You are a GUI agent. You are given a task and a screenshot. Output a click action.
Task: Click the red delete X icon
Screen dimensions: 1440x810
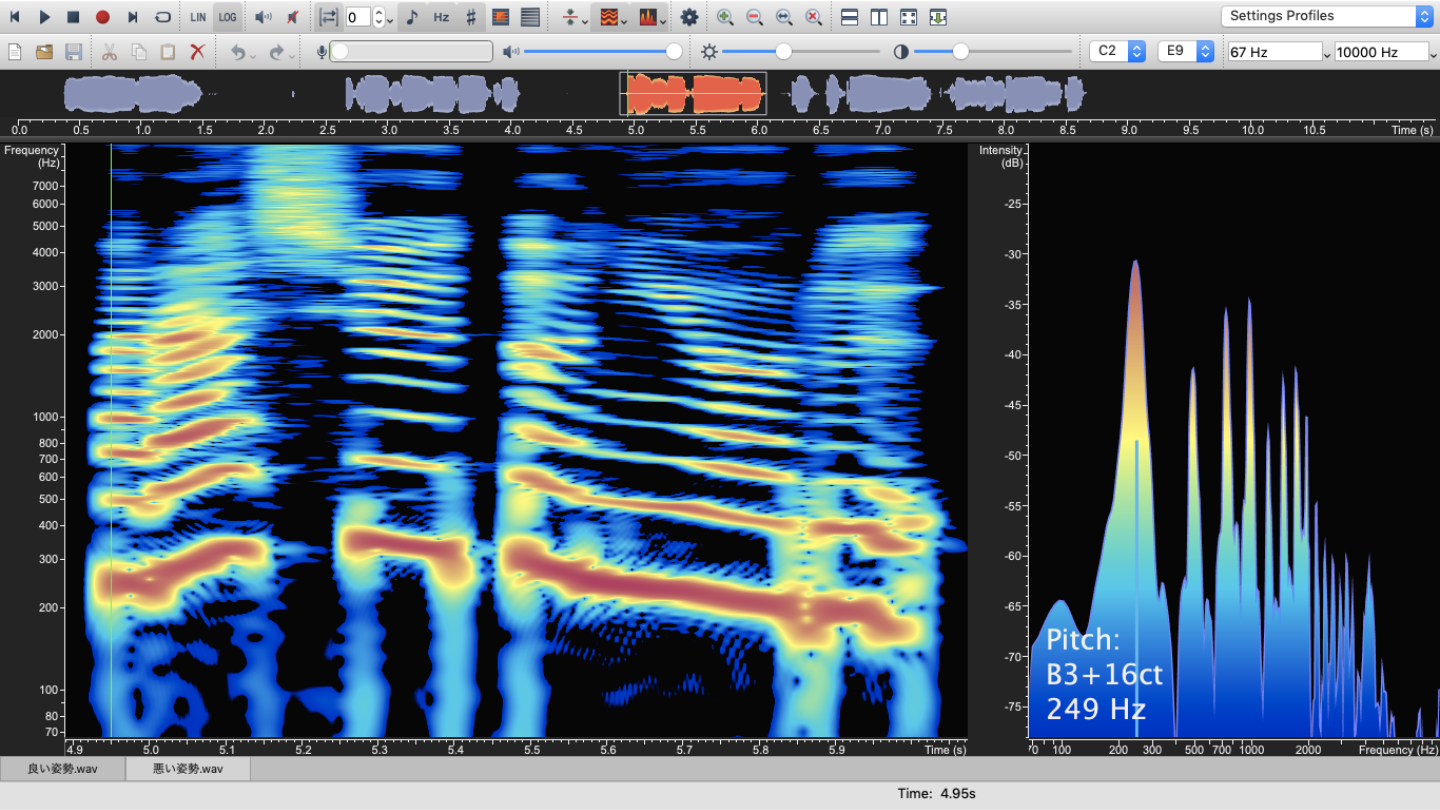(198, 52)
